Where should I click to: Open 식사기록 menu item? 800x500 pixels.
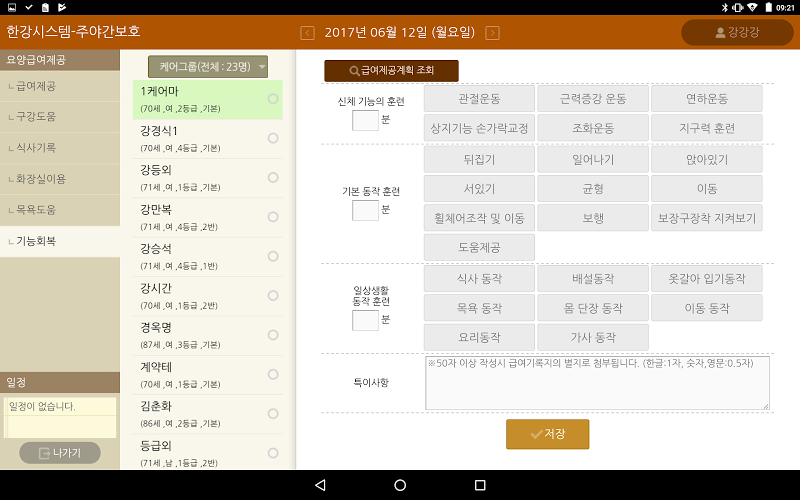[60, 148]
